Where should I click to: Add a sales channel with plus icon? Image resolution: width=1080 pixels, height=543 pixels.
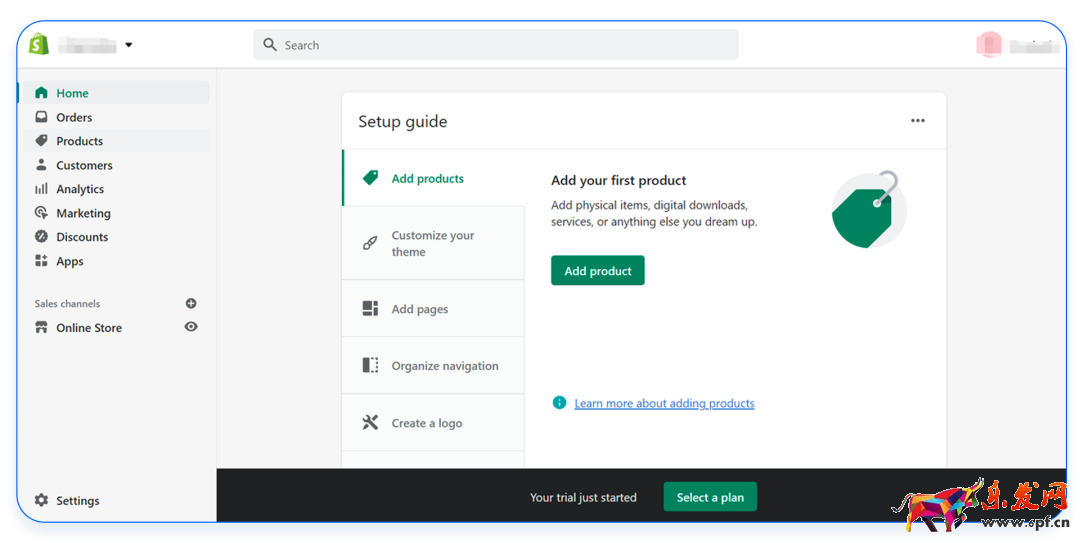tap(191, 303)
